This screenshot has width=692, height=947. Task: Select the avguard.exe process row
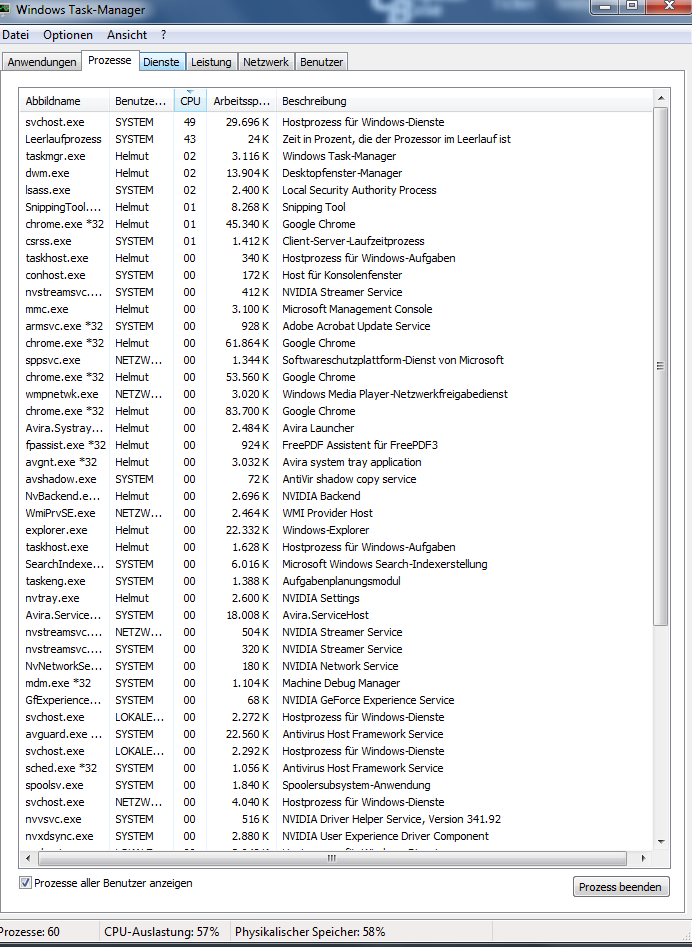click(336, 734)
